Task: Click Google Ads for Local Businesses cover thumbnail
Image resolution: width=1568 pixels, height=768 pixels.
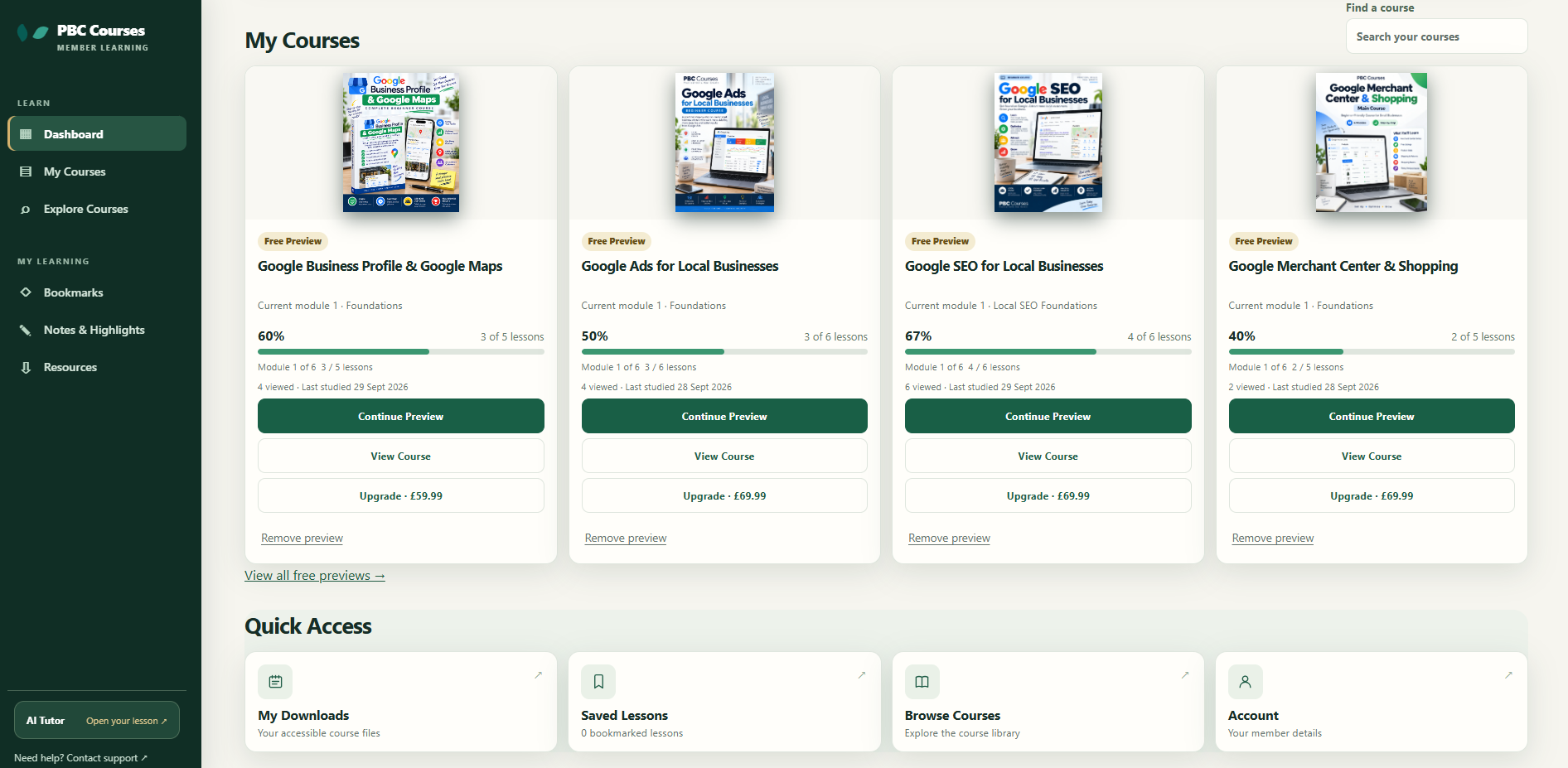Action: (x=724, y=142)
